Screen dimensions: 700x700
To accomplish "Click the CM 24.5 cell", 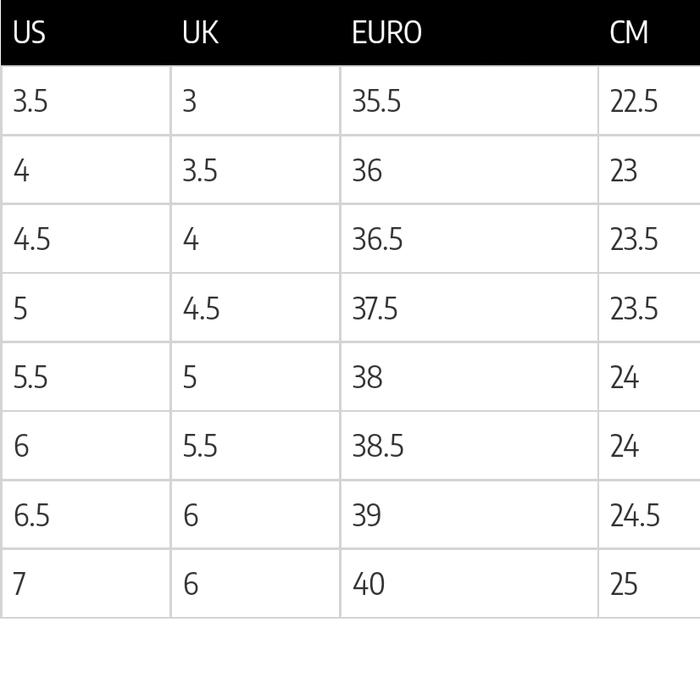I will pyautogui.click(x=635, y=515).
